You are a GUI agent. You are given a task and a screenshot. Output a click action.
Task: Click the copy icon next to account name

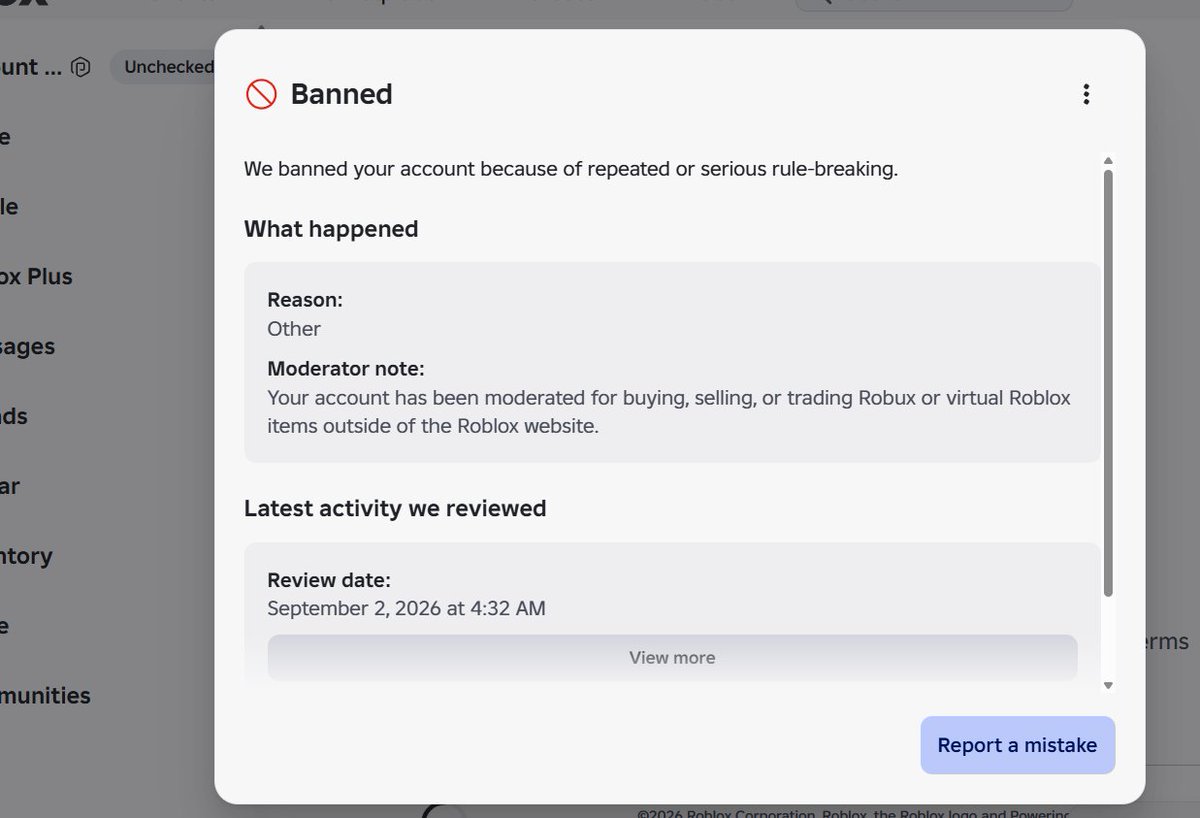[x=82, y=68]
